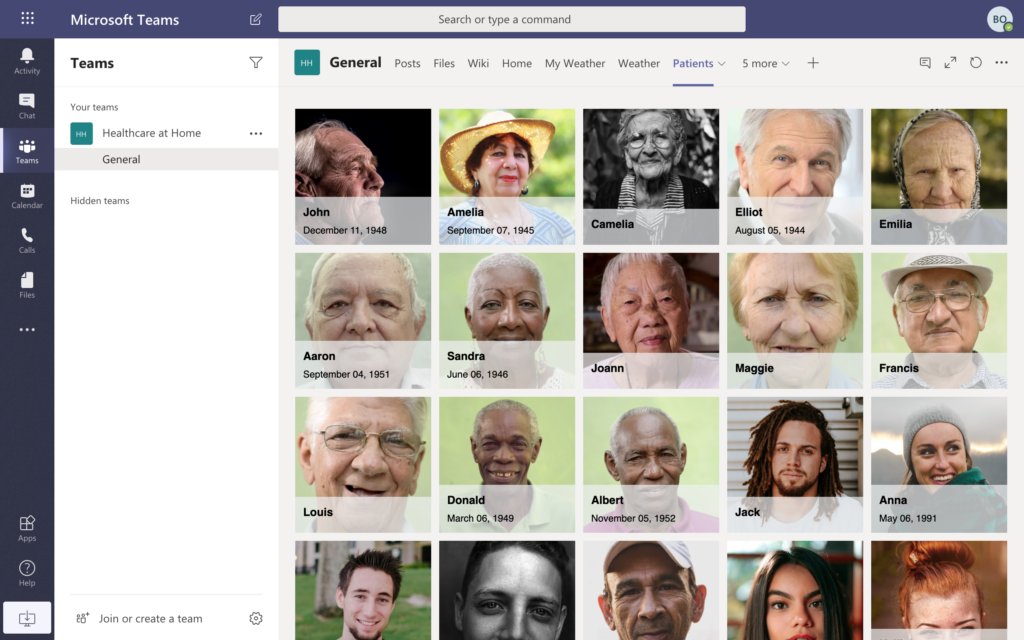Click the Healthcare at Home team avatar
The width and height of the screenshot is (1024, 640).
[82, 133]
